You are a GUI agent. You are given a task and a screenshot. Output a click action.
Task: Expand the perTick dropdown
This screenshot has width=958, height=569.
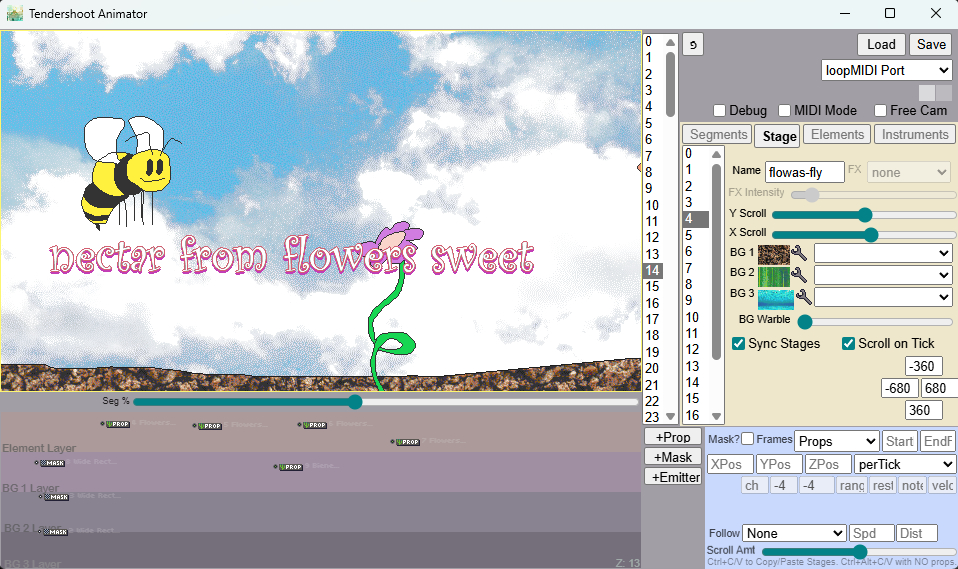pos(905,465)
